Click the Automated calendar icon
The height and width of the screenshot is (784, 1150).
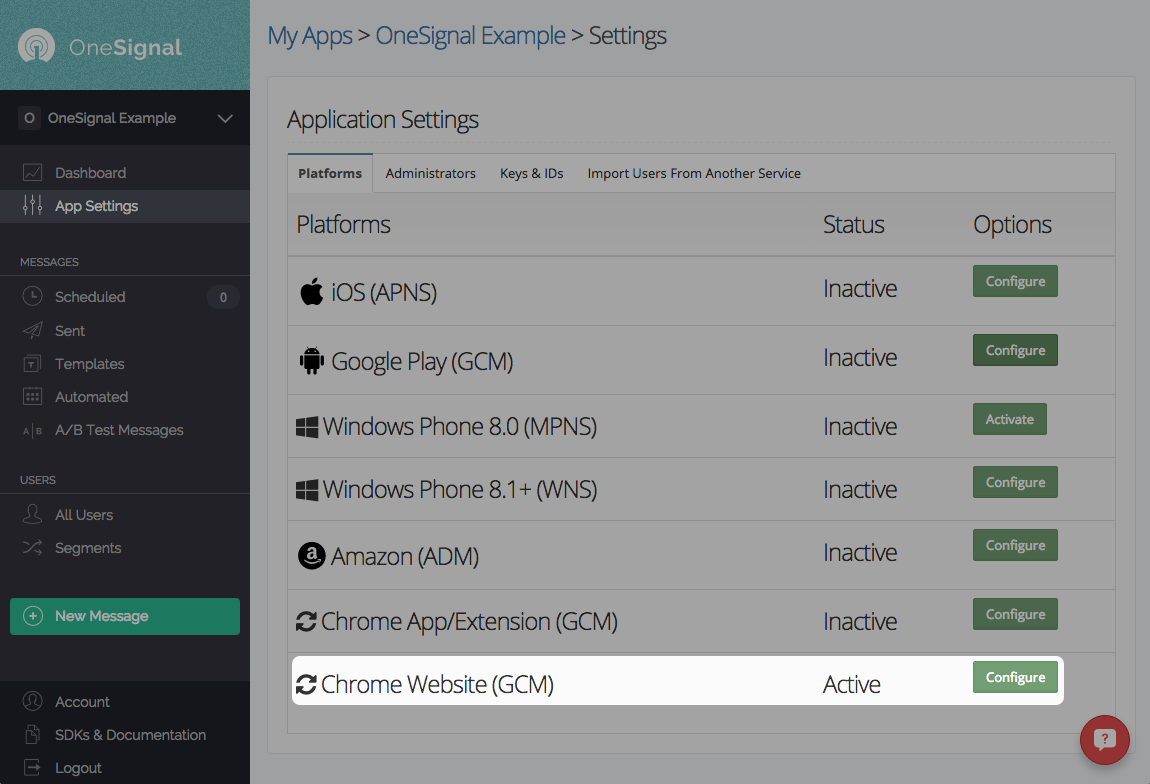[x=33, y=397]
